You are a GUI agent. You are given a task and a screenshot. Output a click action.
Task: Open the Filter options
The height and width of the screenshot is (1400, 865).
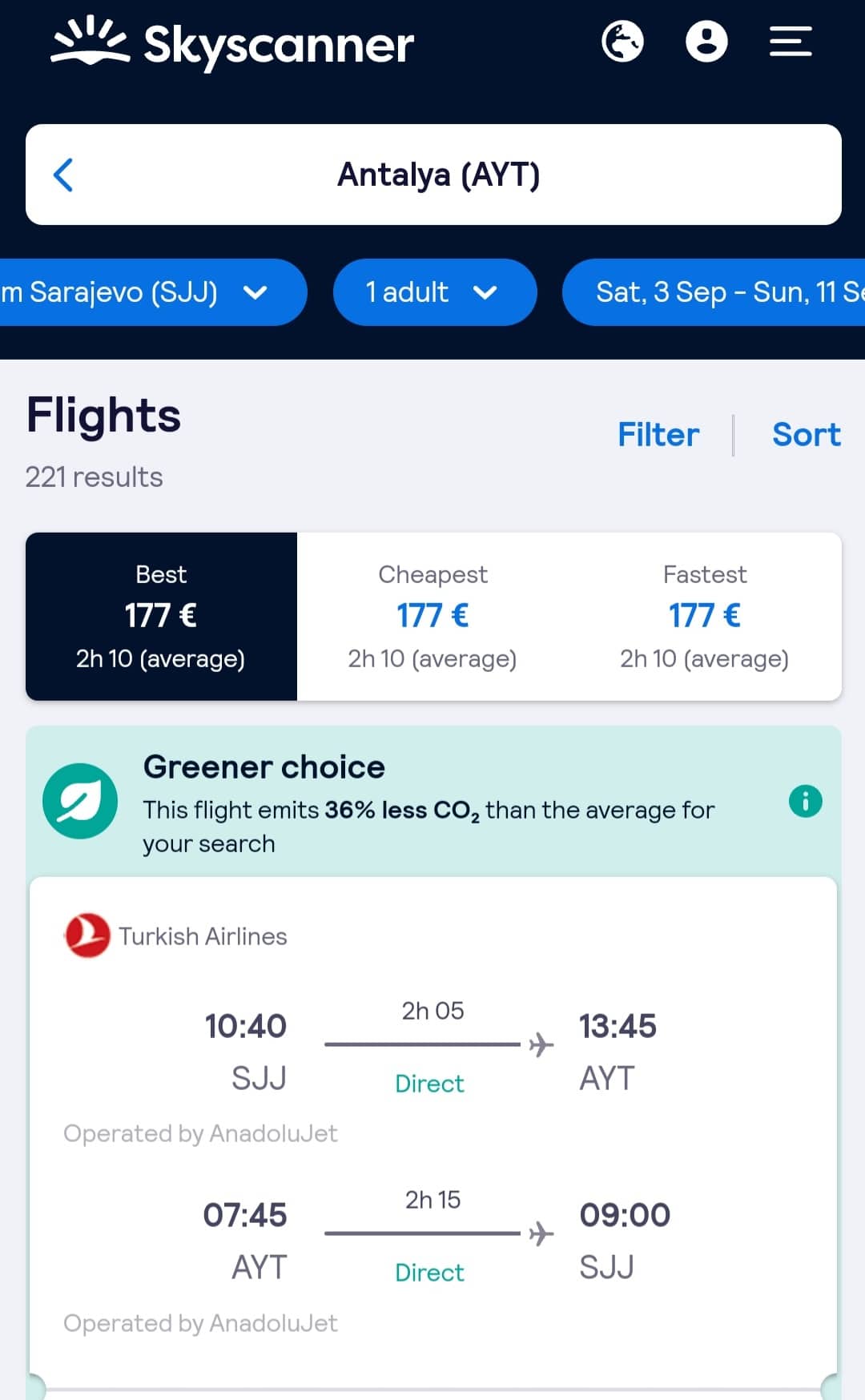(x=658, y=435)
